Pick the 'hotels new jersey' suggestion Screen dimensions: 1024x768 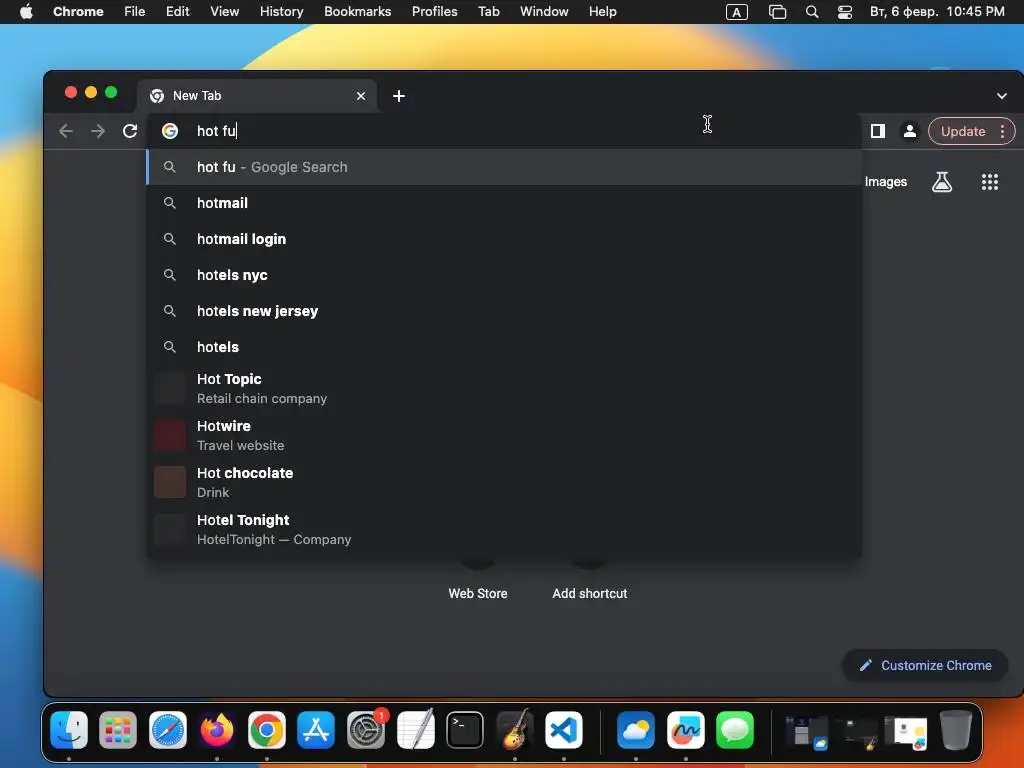(504, 311)
